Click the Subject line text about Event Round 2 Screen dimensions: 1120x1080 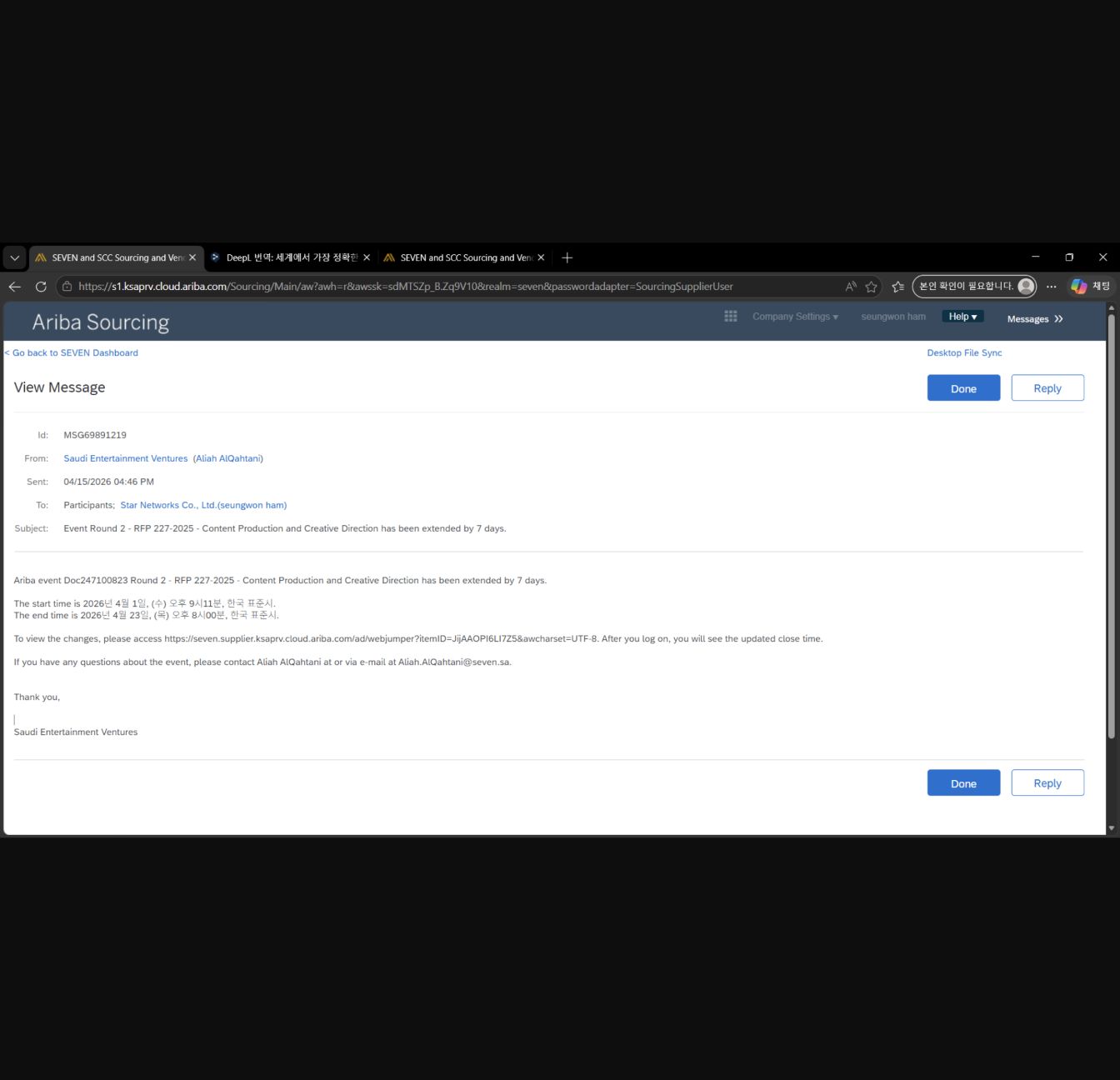[285, 529]
